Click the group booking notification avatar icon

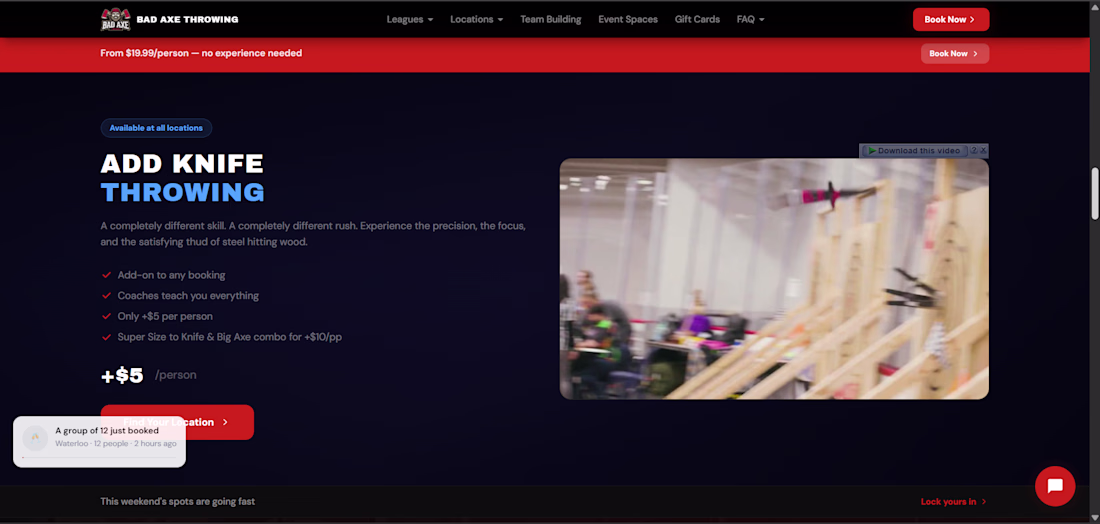click(x=35, y=438)
